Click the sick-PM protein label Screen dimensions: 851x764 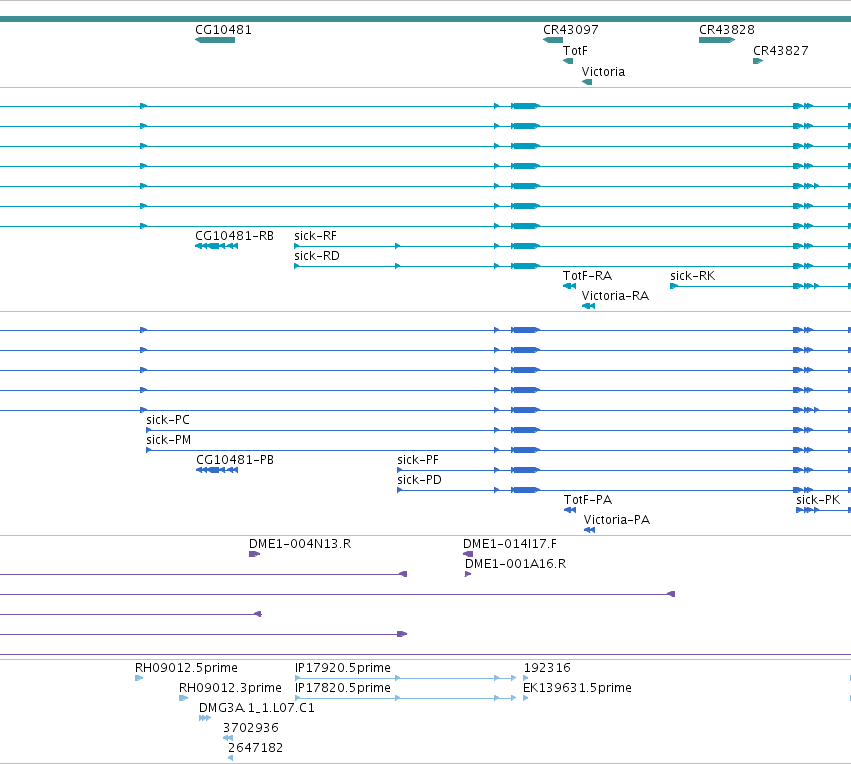(x=168, y=440)
